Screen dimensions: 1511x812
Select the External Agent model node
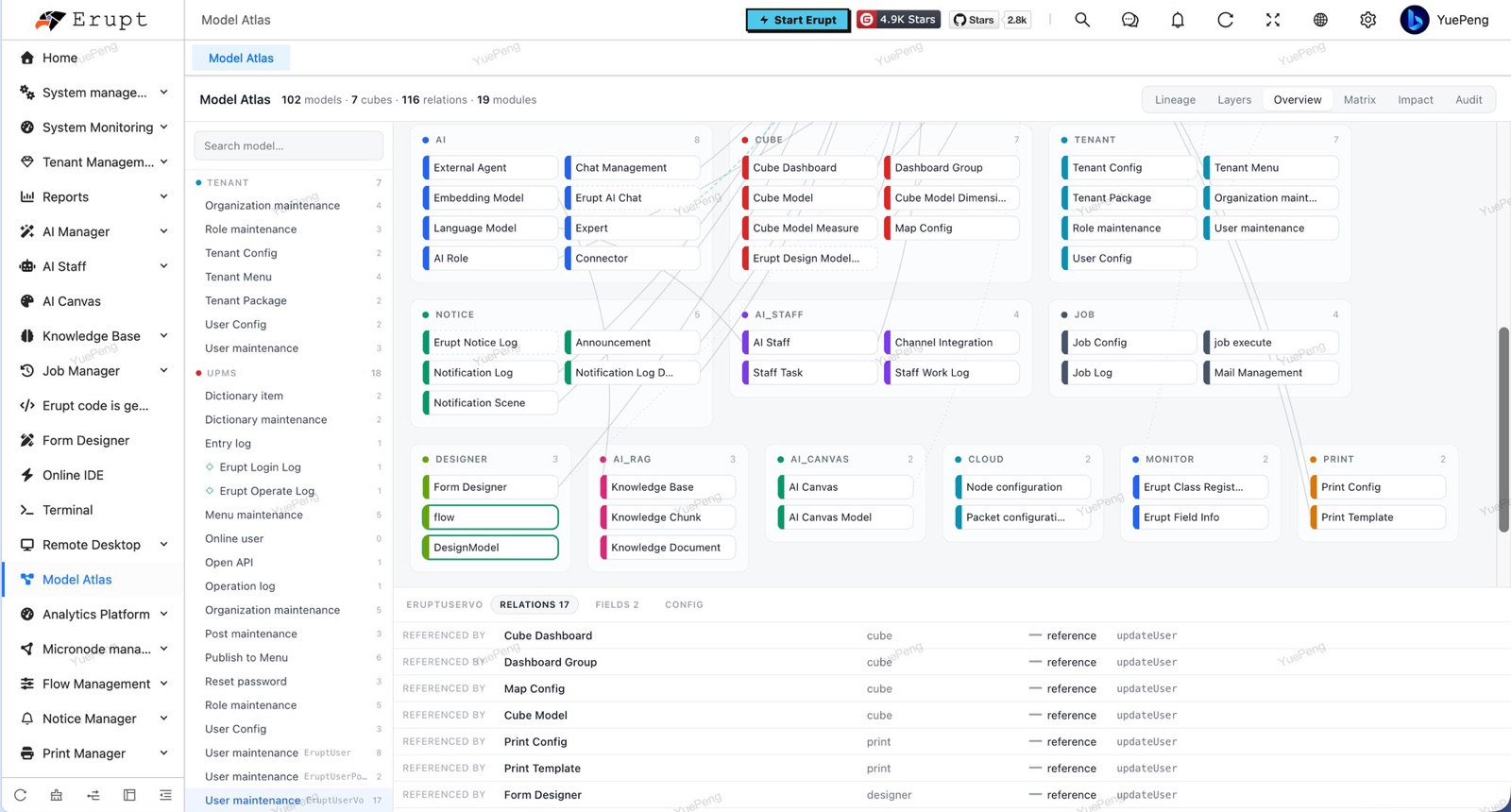click(489, 168)
